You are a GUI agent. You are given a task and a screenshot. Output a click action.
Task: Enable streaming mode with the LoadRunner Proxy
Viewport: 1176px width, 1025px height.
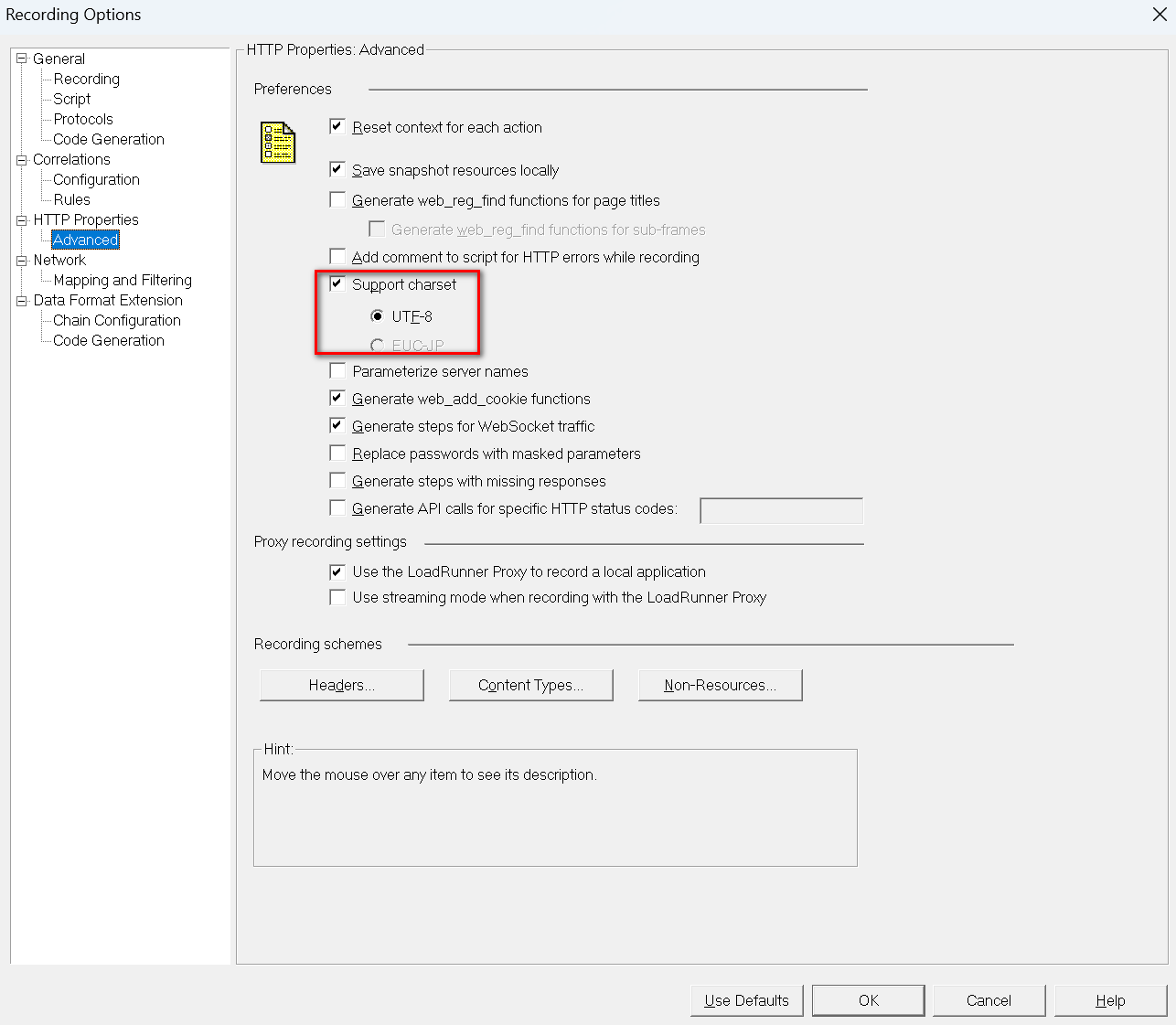point(337,597)
